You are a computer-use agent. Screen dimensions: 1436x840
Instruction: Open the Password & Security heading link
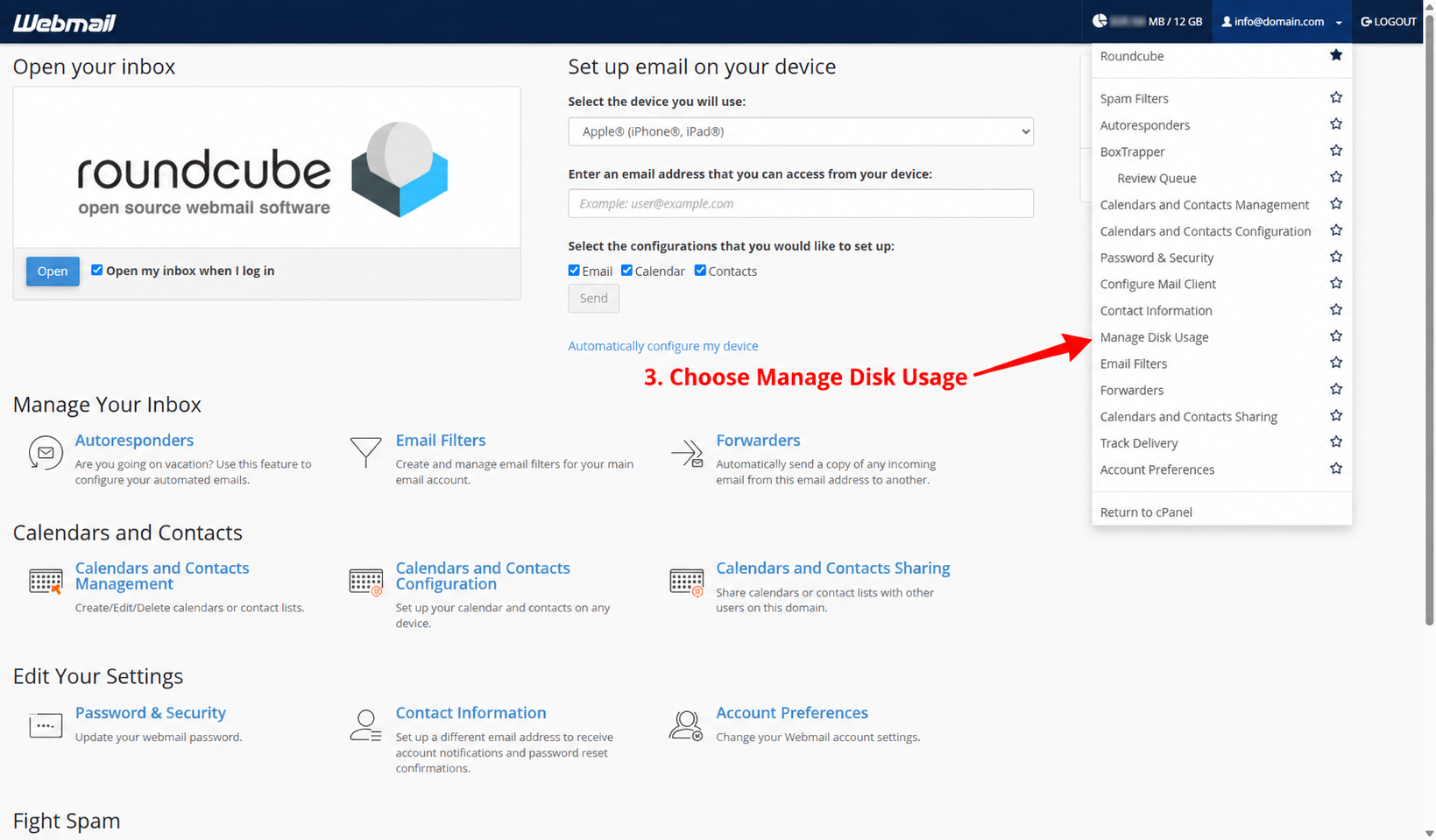(150, 712)
